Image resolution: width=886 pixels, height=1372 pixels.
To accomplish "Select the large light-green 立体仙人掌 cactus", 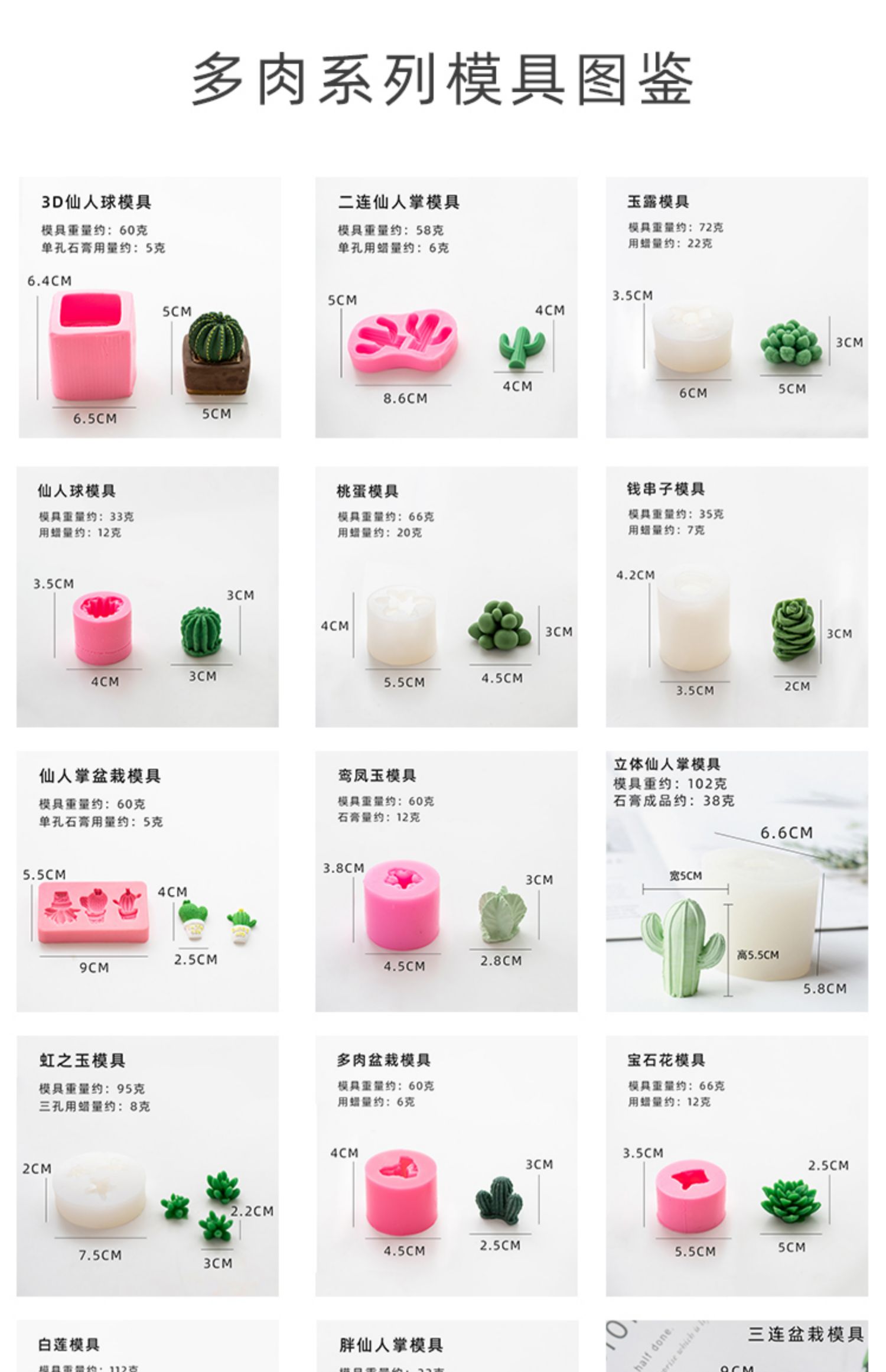I will [683, 948].
